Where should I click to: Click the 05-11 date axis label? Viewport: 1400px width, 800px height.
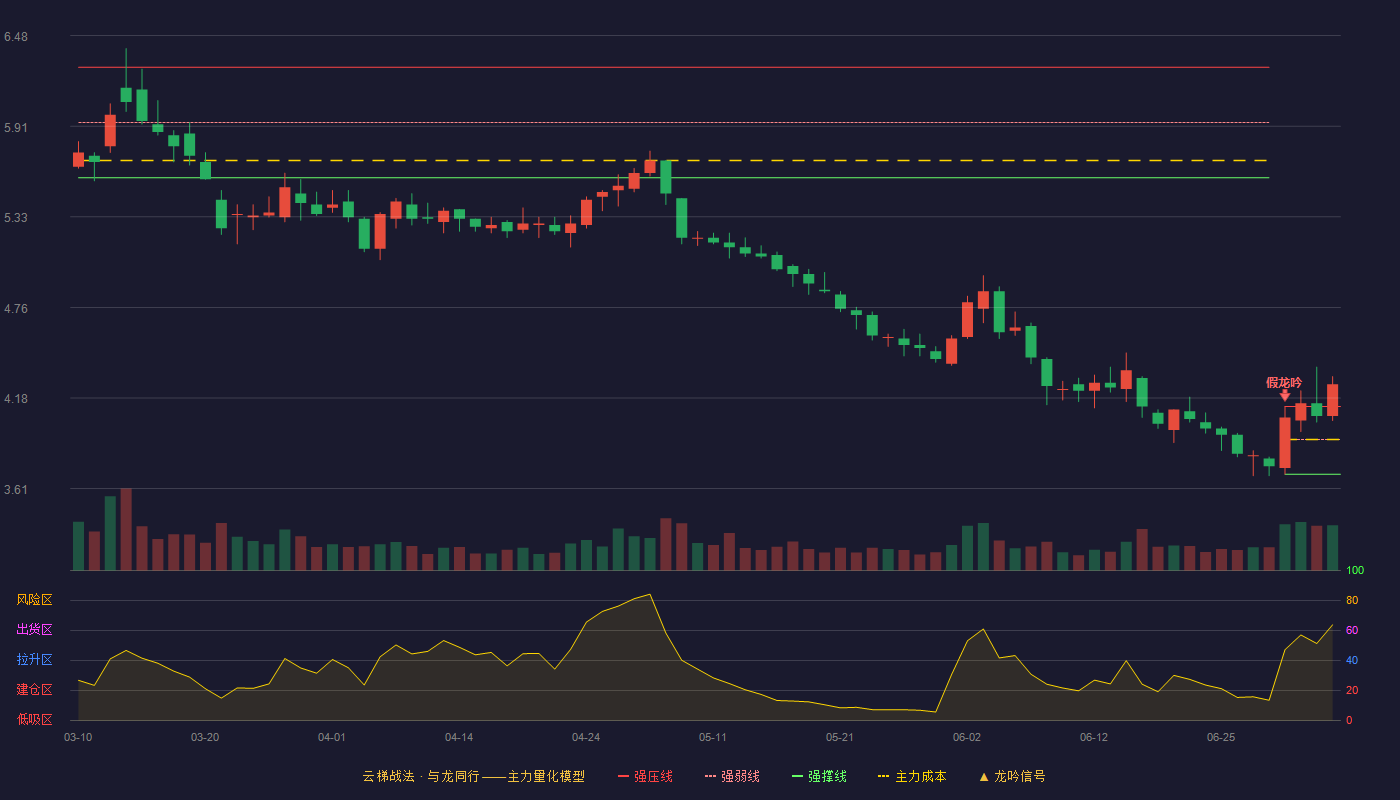coord(713,737)
